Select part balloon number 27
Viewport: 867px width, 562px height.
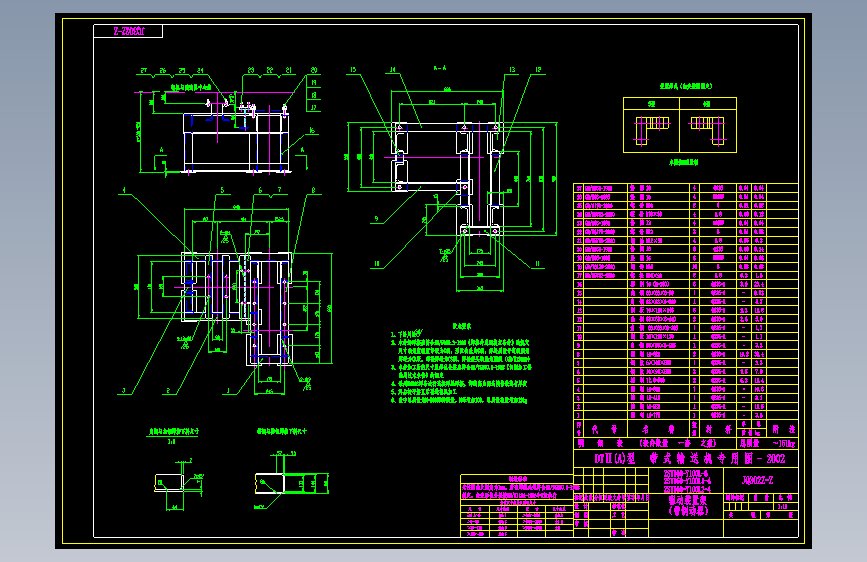coord(144,71)
